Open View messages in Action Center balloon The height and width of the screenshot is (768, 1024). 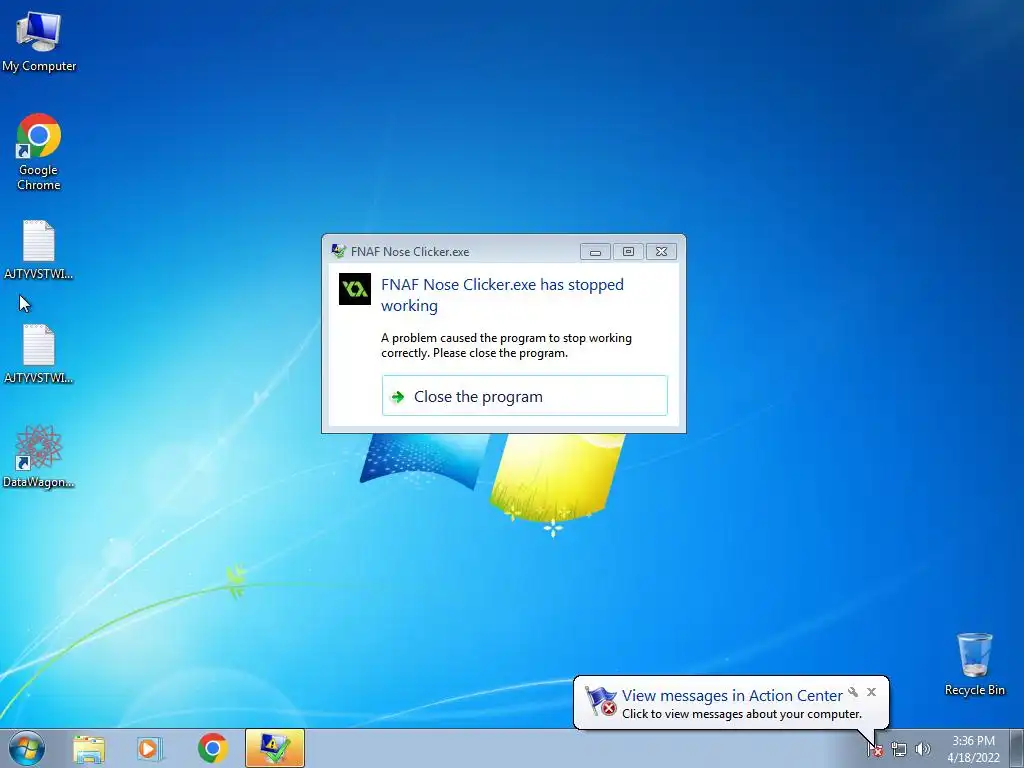732,696
